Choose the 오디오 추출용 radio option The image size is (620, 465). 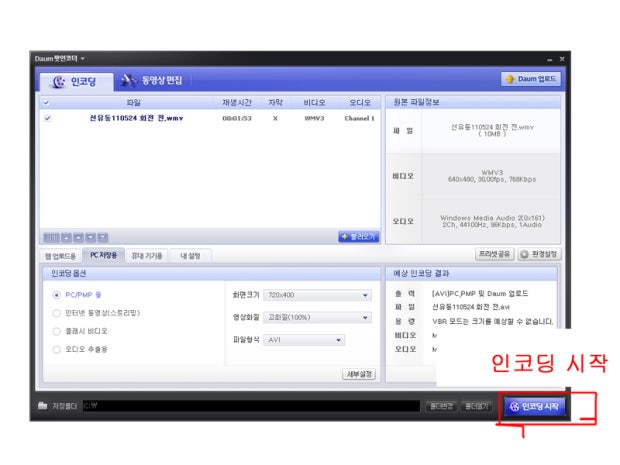point(57,350)
